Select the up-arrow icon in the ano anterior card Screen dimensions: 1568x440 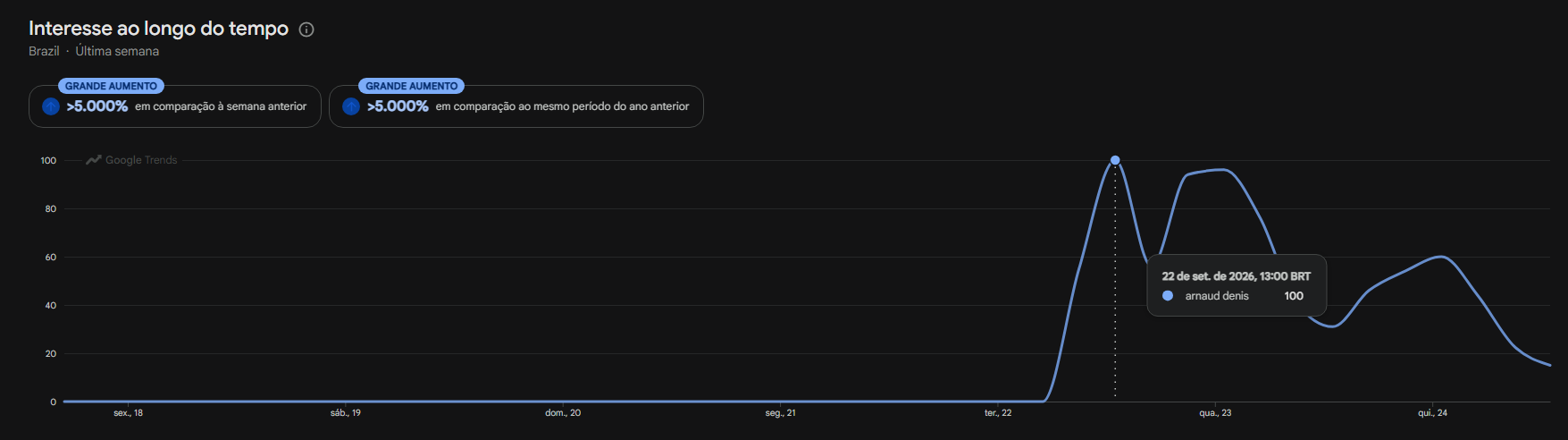351,106
